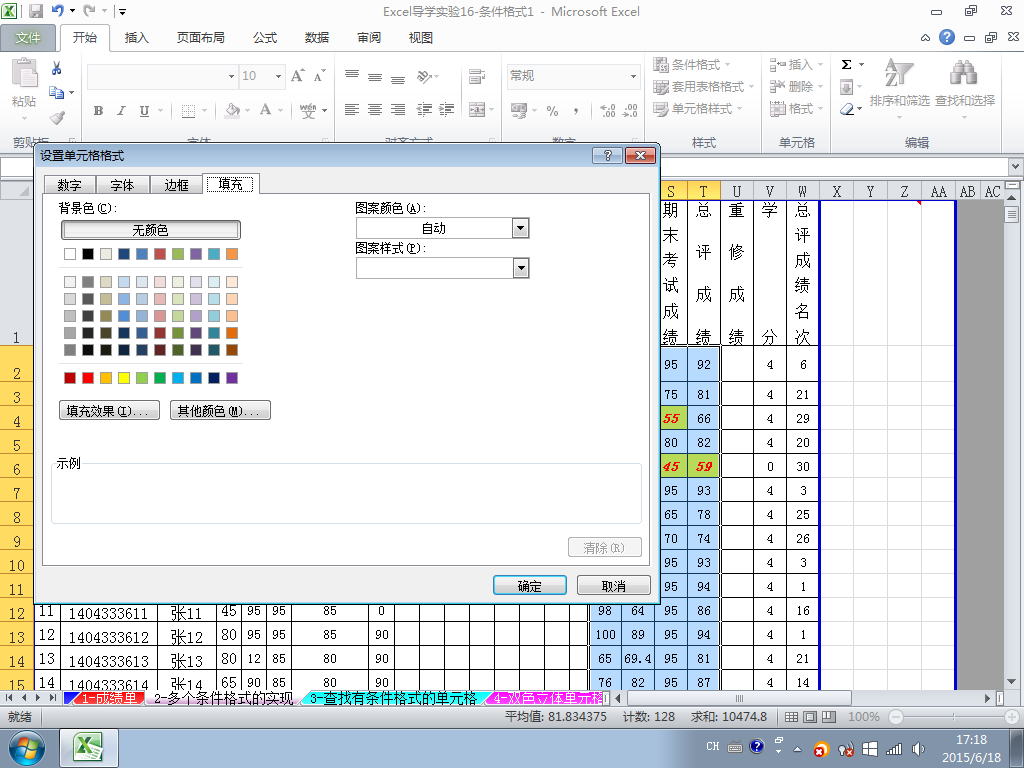Click the large Paste clipboard icon

pos(25,73)
